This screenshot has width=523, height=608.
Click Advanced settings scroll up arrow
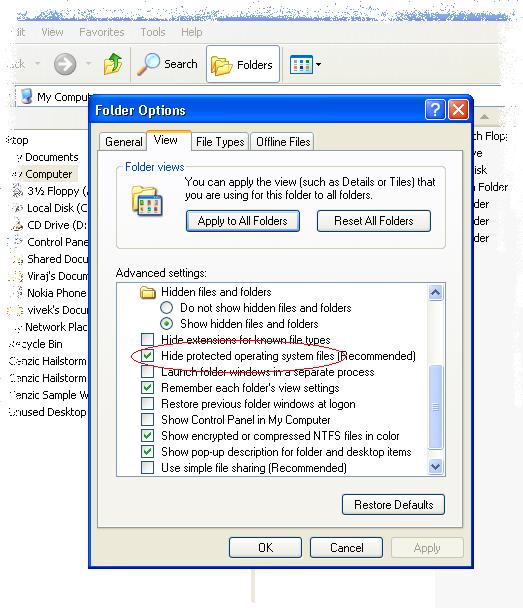coord(435,292)
